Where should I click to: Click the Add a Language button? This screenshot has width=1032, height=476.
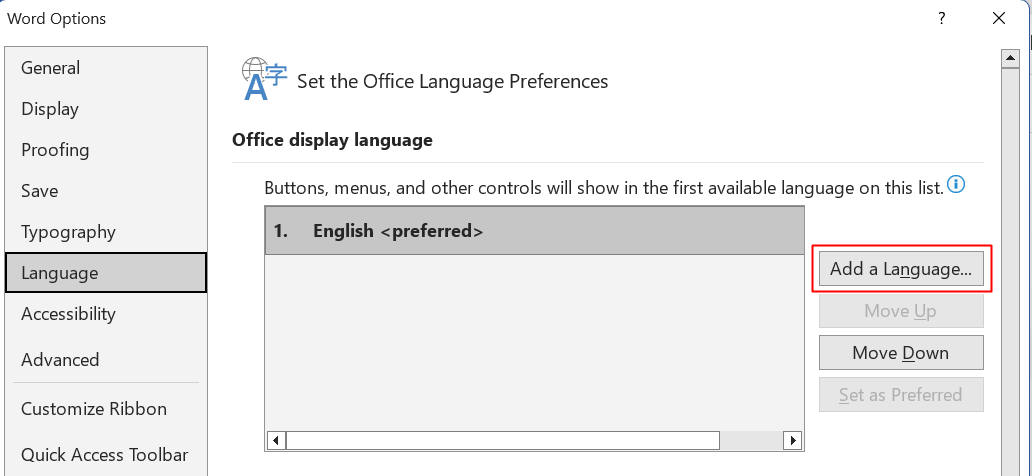(x=901, y=269)
